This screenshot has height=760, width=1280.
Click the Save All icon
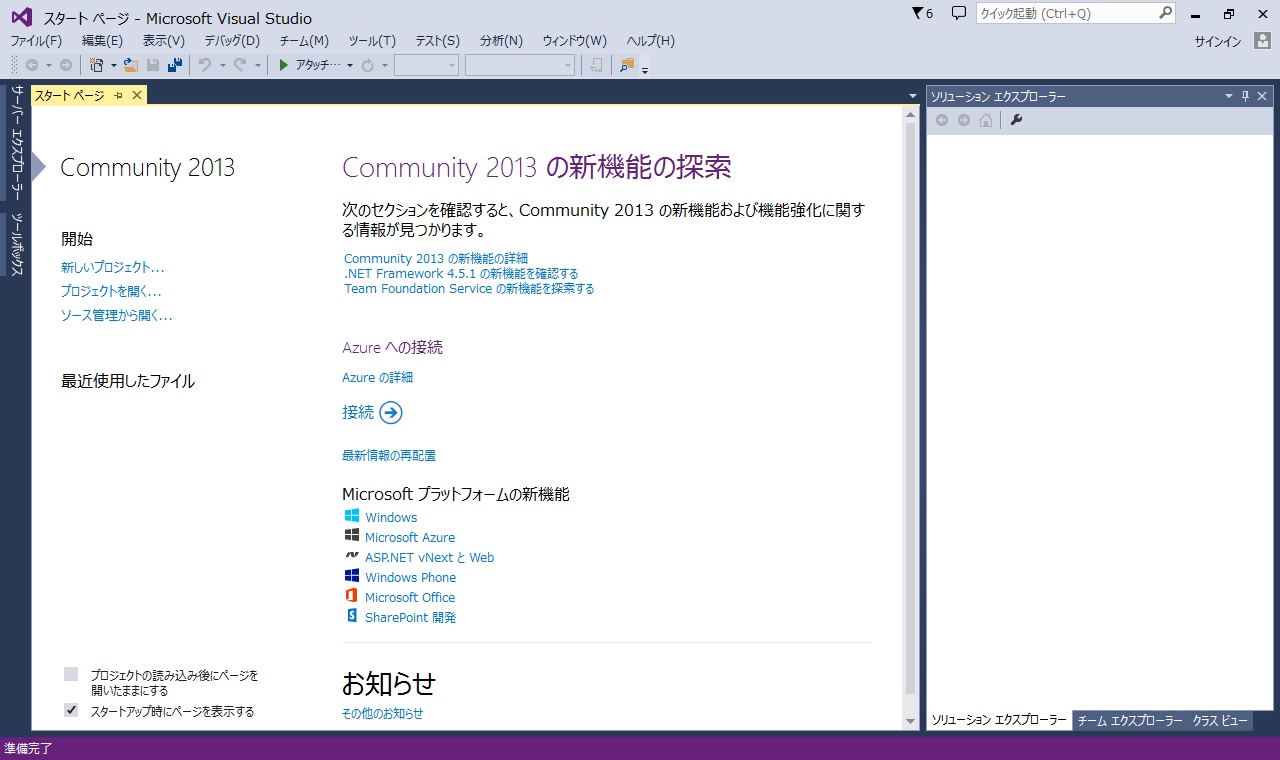[x=175, y=65]
